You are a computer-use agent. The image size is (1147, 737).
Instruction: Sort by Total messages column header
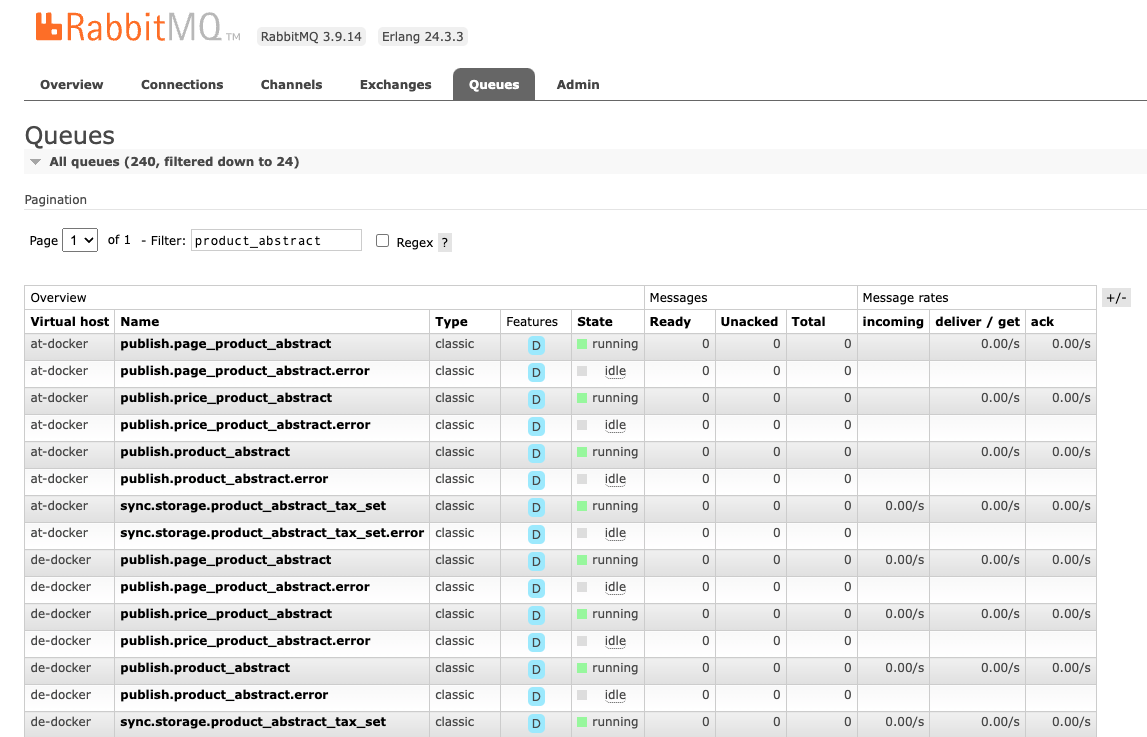coord(808,322)
